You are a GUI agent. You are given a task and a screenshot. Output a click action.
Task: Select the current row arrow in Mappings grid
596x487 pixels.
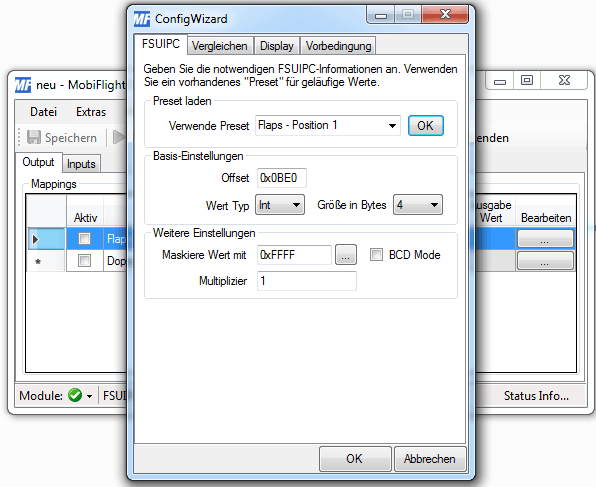[36, 239]
